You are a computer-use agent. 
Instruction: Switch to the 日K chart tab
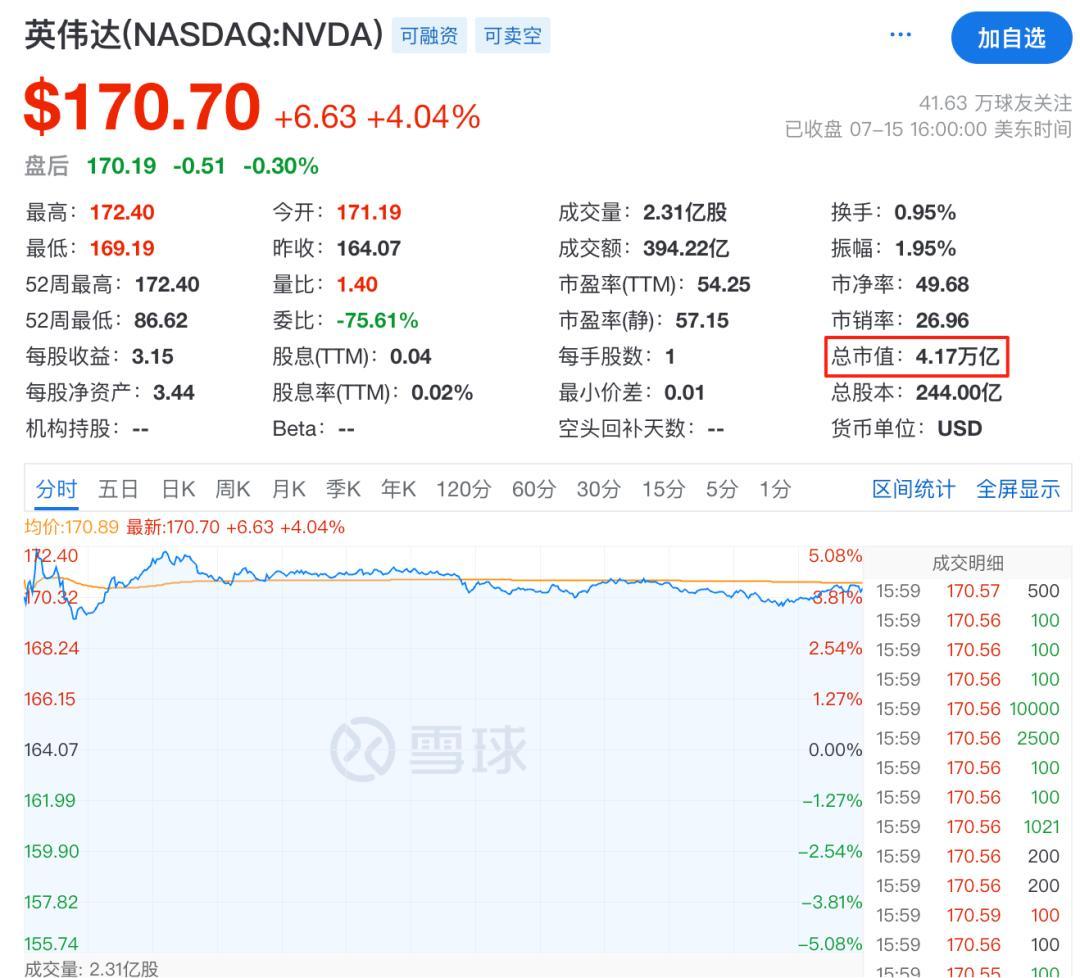click(178, 489)
